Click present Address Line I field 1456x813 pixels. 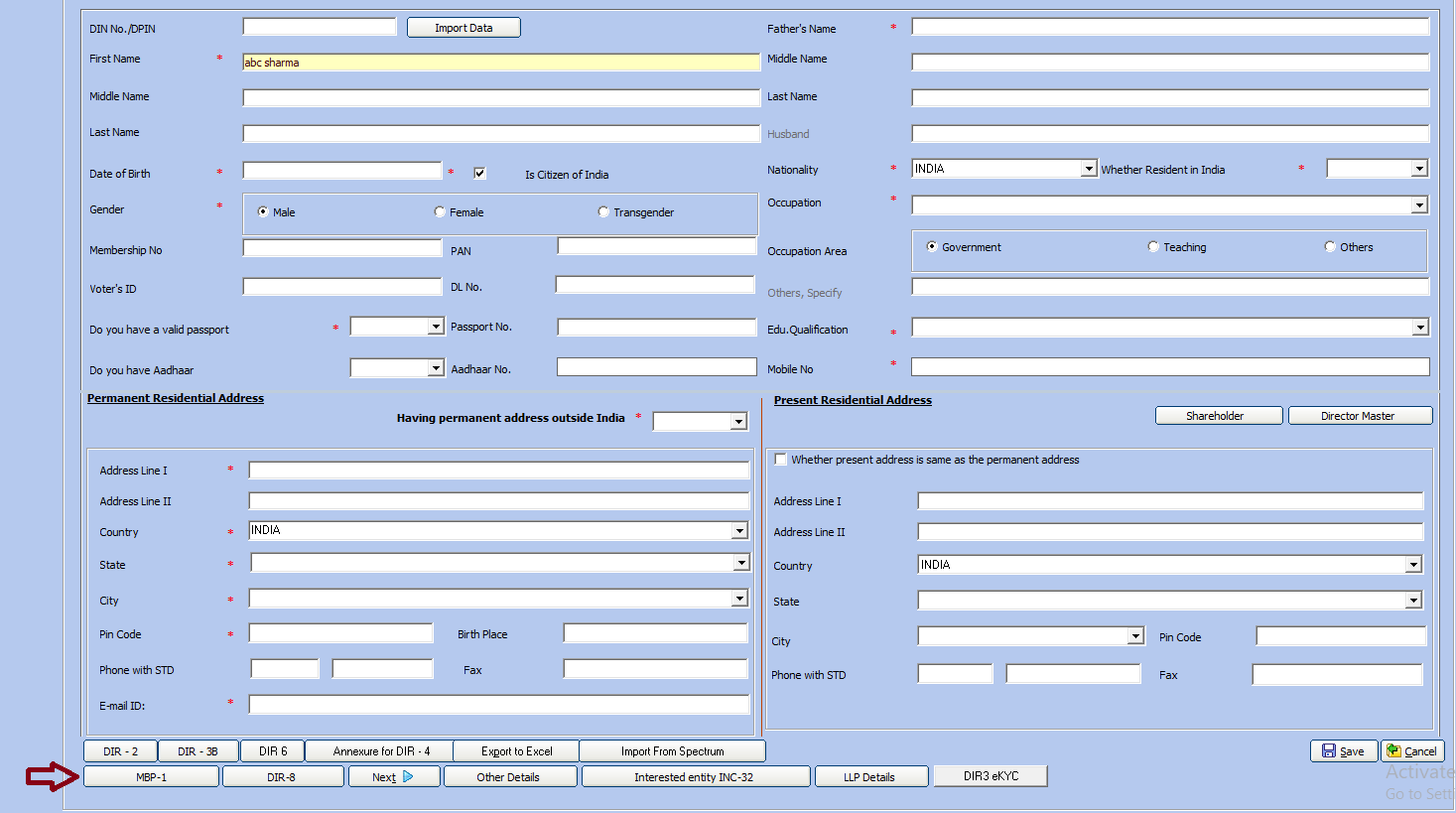click(1171, 500)
